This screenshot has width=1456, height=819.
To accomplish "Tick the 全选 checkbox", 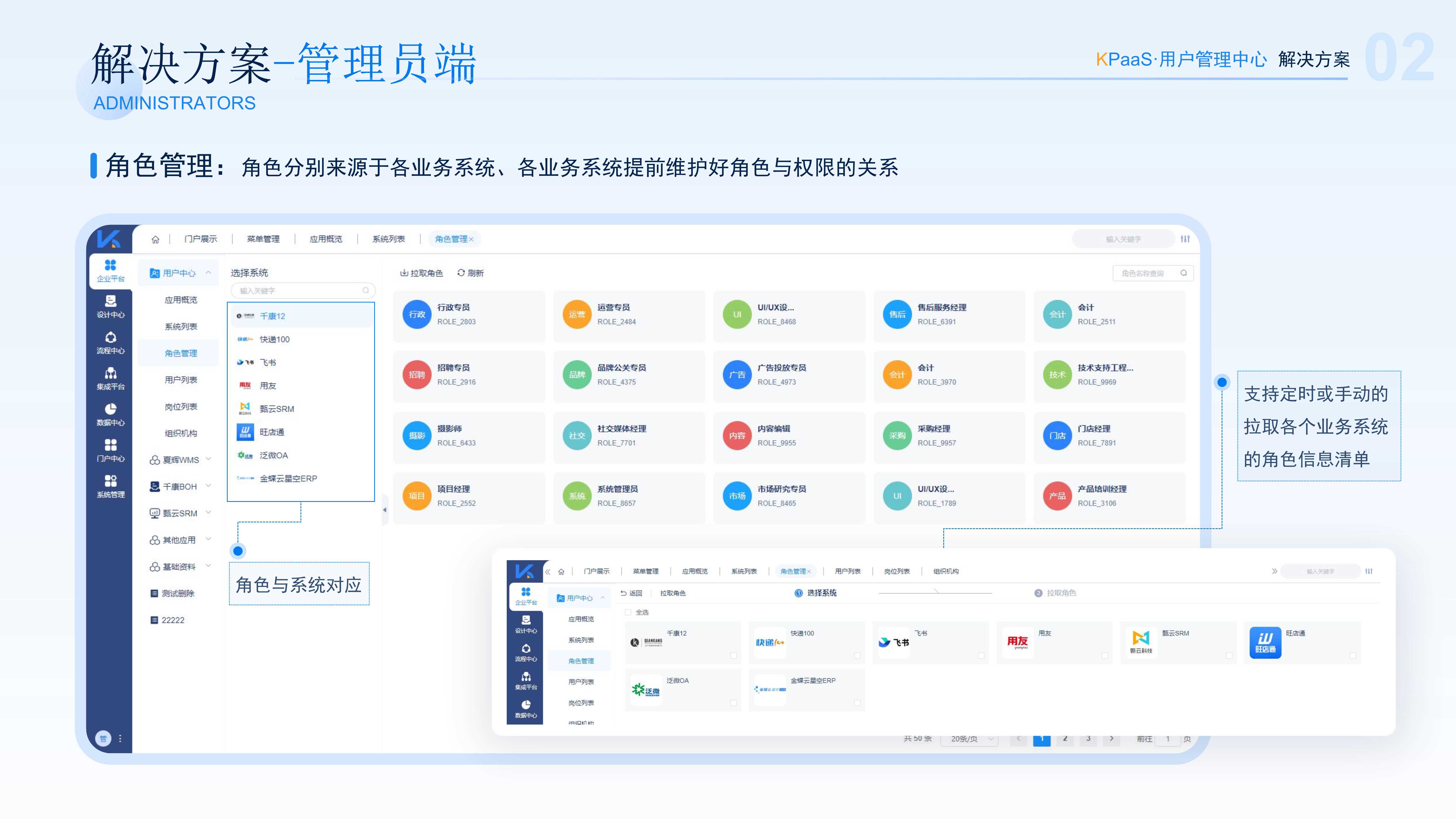I will pos(628,612).
